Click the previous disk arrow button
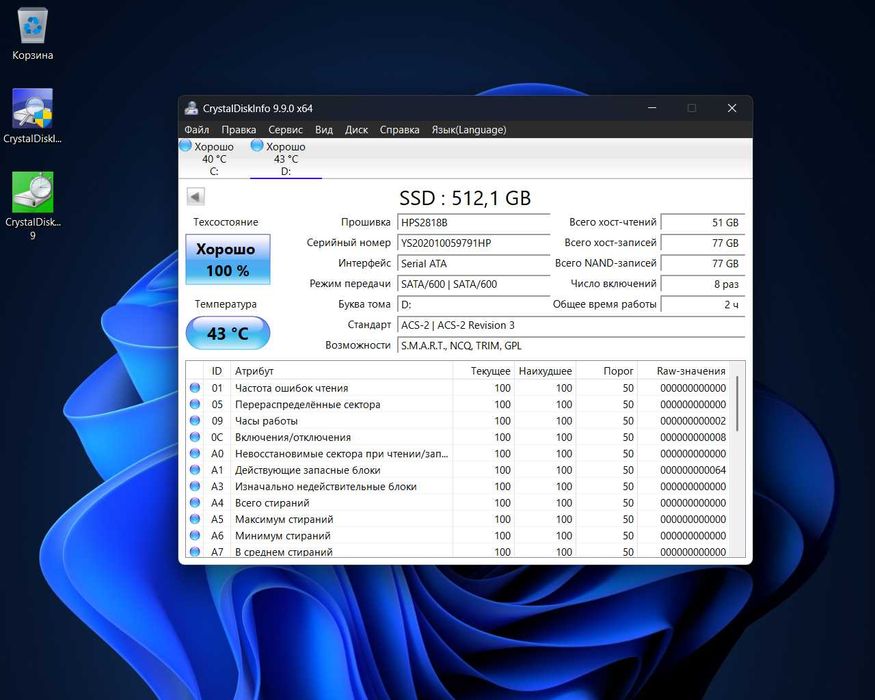Image resolution: width=875 pixels, height=700 pixels. coord(195,196)
